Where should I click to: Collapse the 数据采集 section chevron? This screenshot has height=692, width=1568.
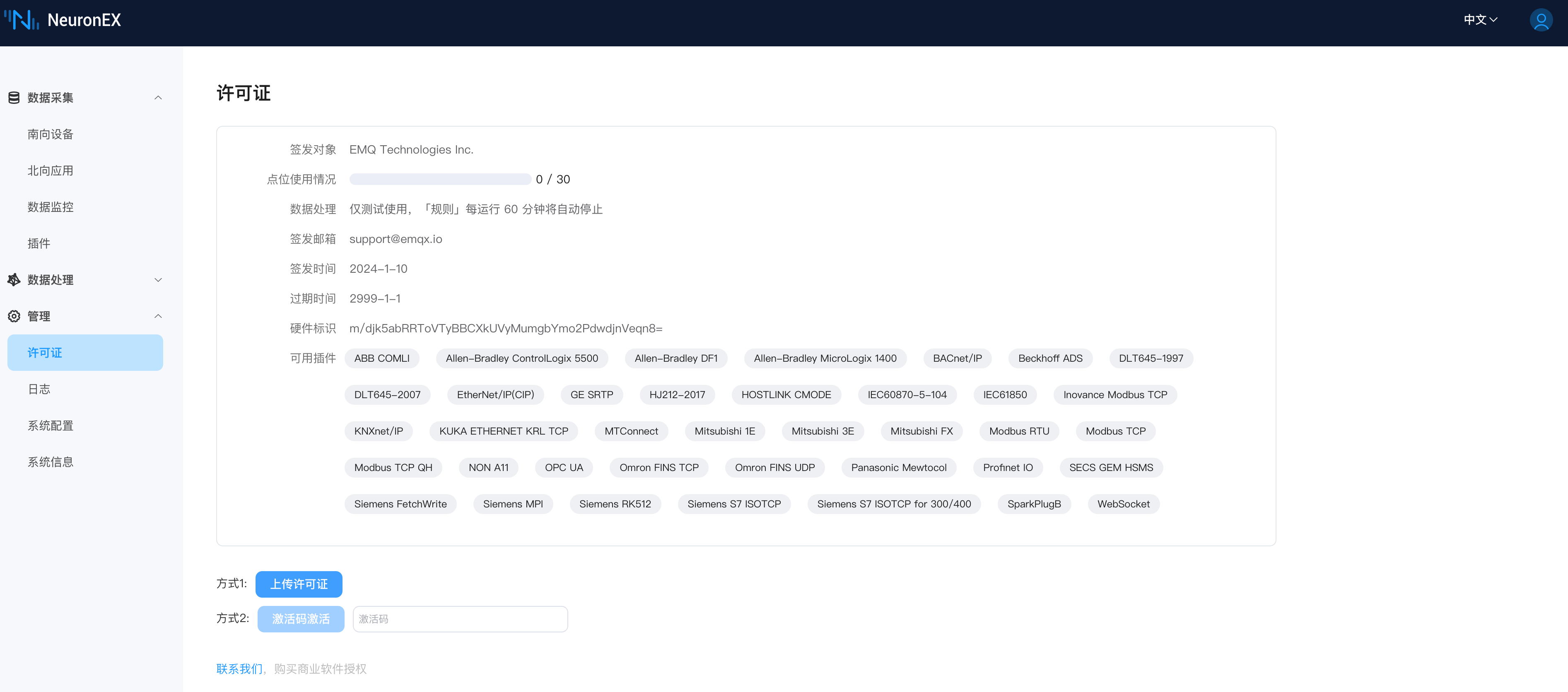click(x=158, y=98)
